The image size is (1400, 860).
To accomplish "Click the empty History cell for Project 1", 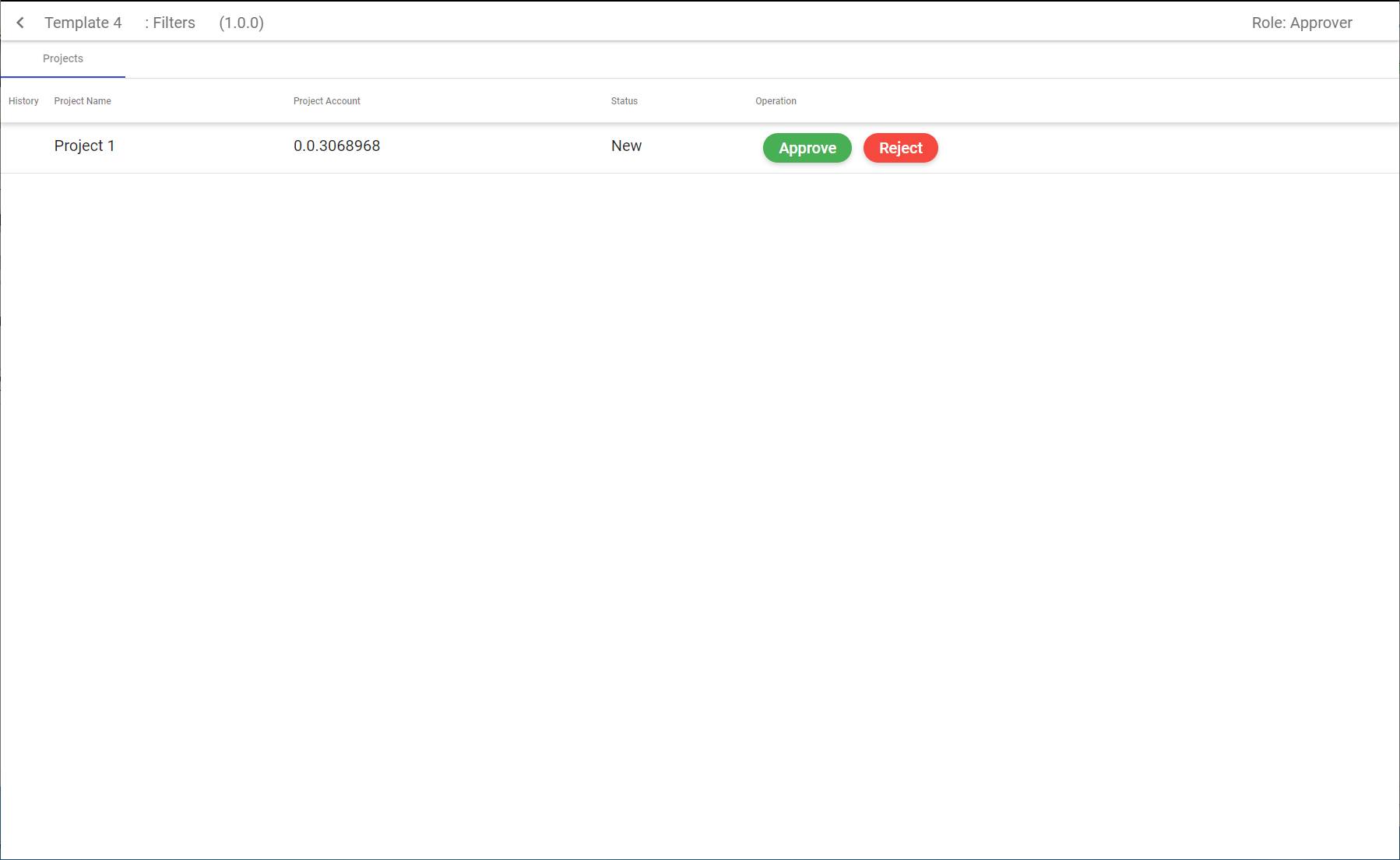I will (23, 147).
